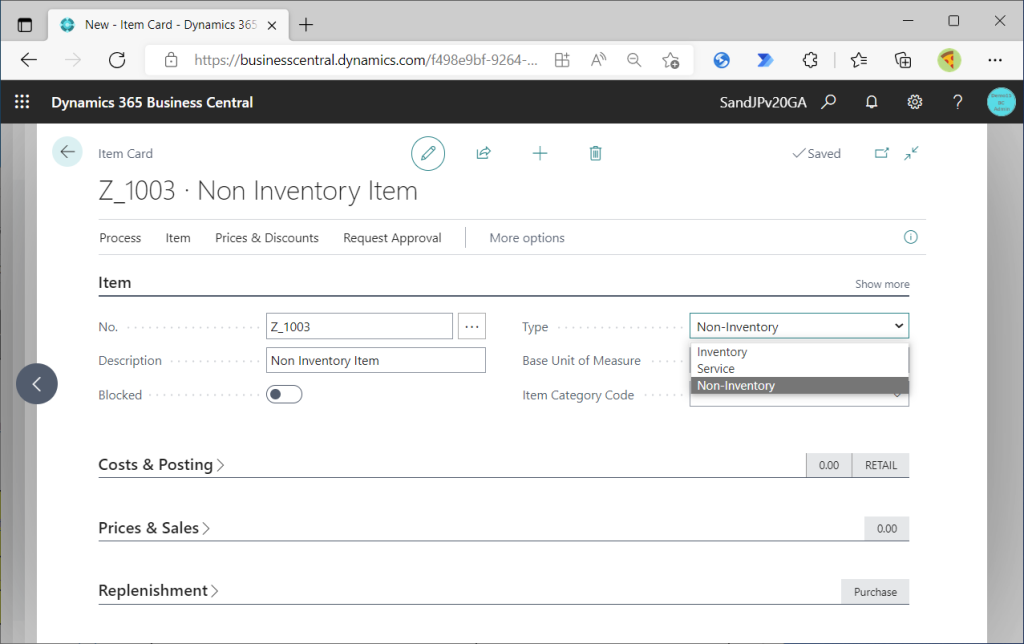The height and width of the screenshot is (644, 1024).
Task: Click the share icon on Item Card
Action: pos(483,153)
